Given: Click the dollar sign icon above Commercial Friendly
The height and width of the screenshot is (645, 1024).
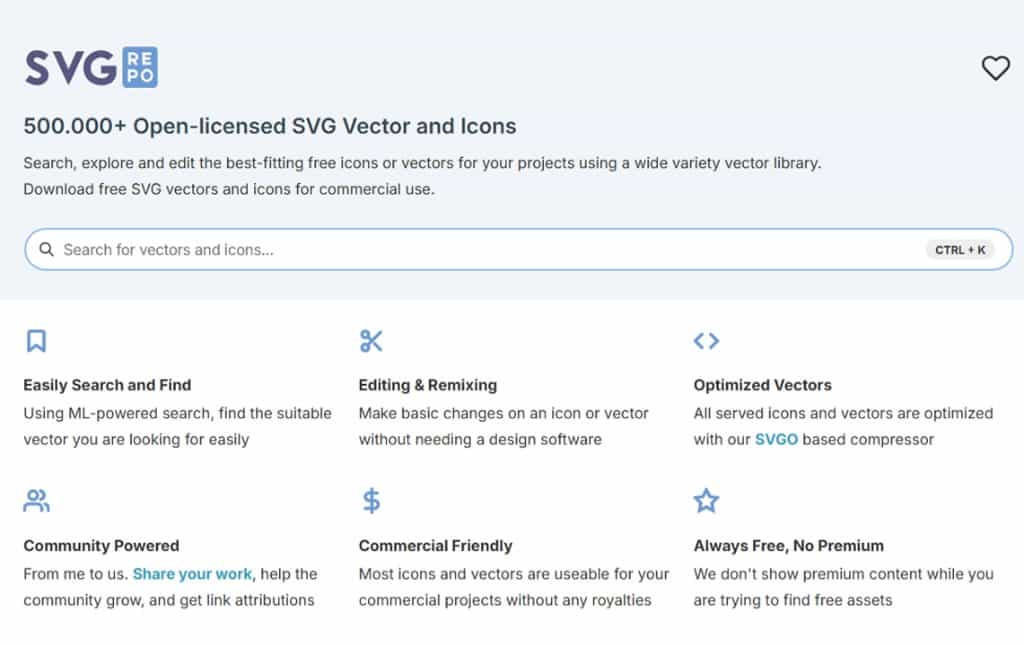Looking at the screenshot, I should [371, 501].
